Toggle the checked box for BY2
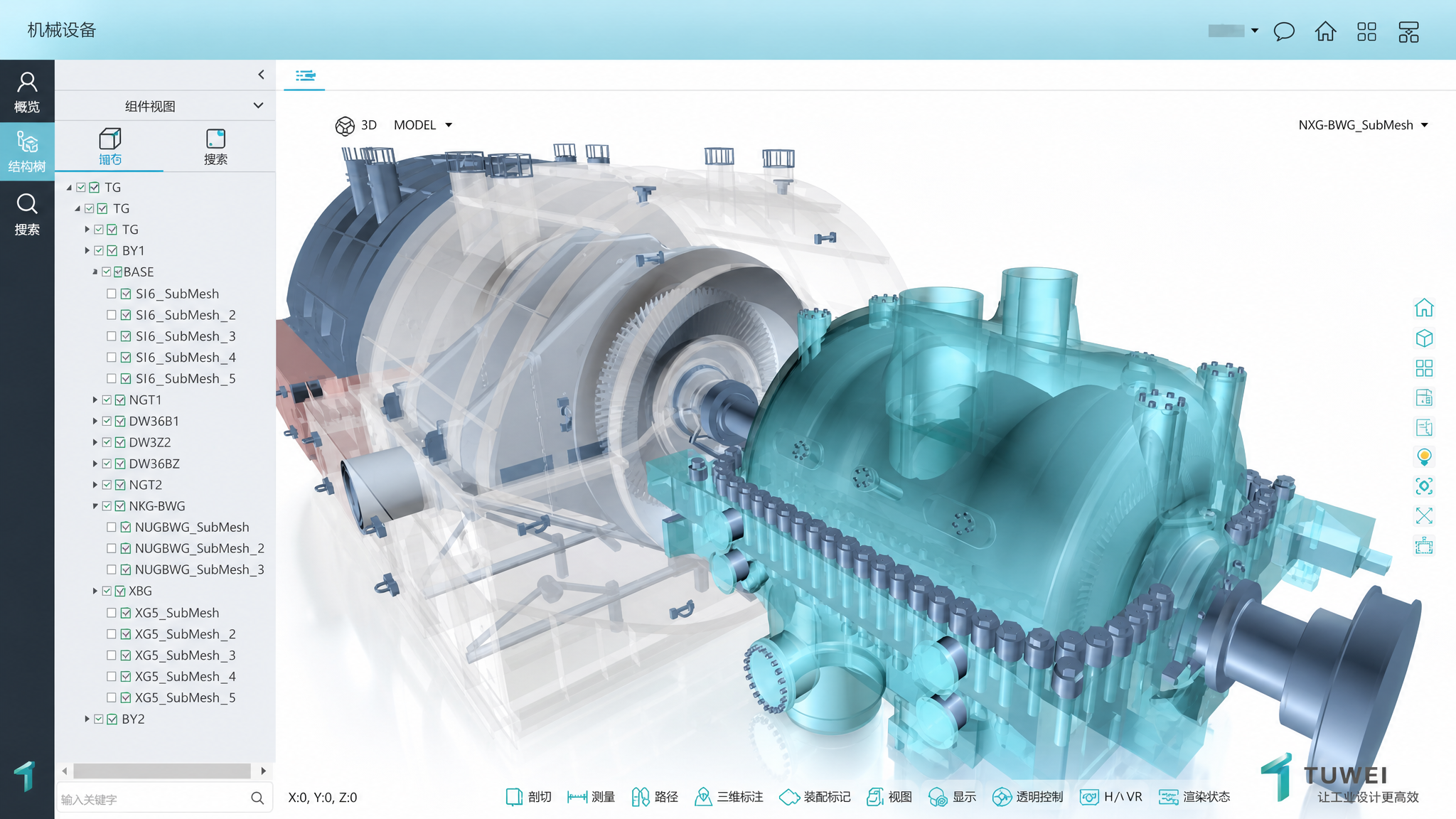The image size is (1456, 819). [x=112, y=719]
